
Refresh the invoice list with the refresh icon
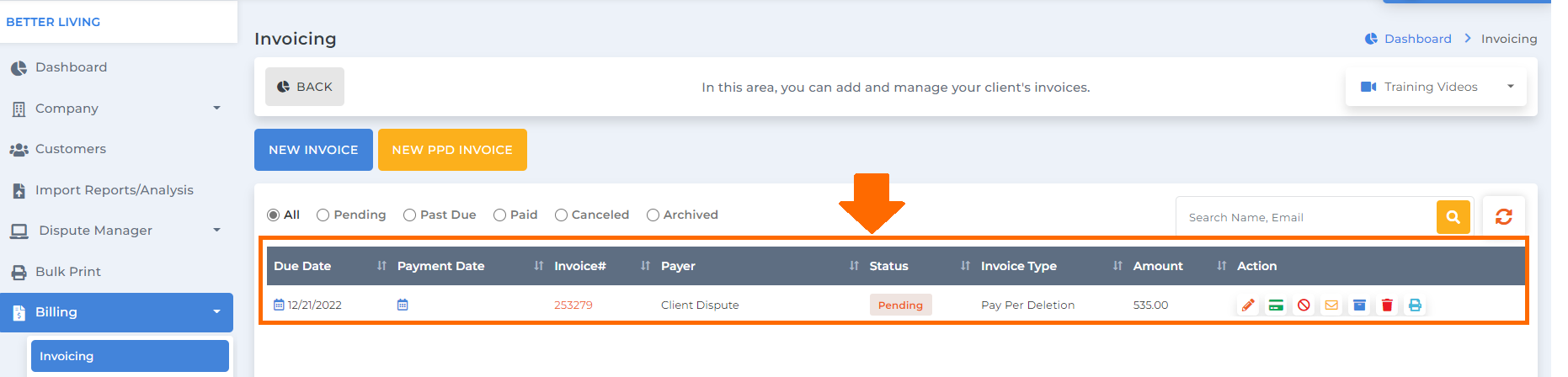pos(1503,217)
